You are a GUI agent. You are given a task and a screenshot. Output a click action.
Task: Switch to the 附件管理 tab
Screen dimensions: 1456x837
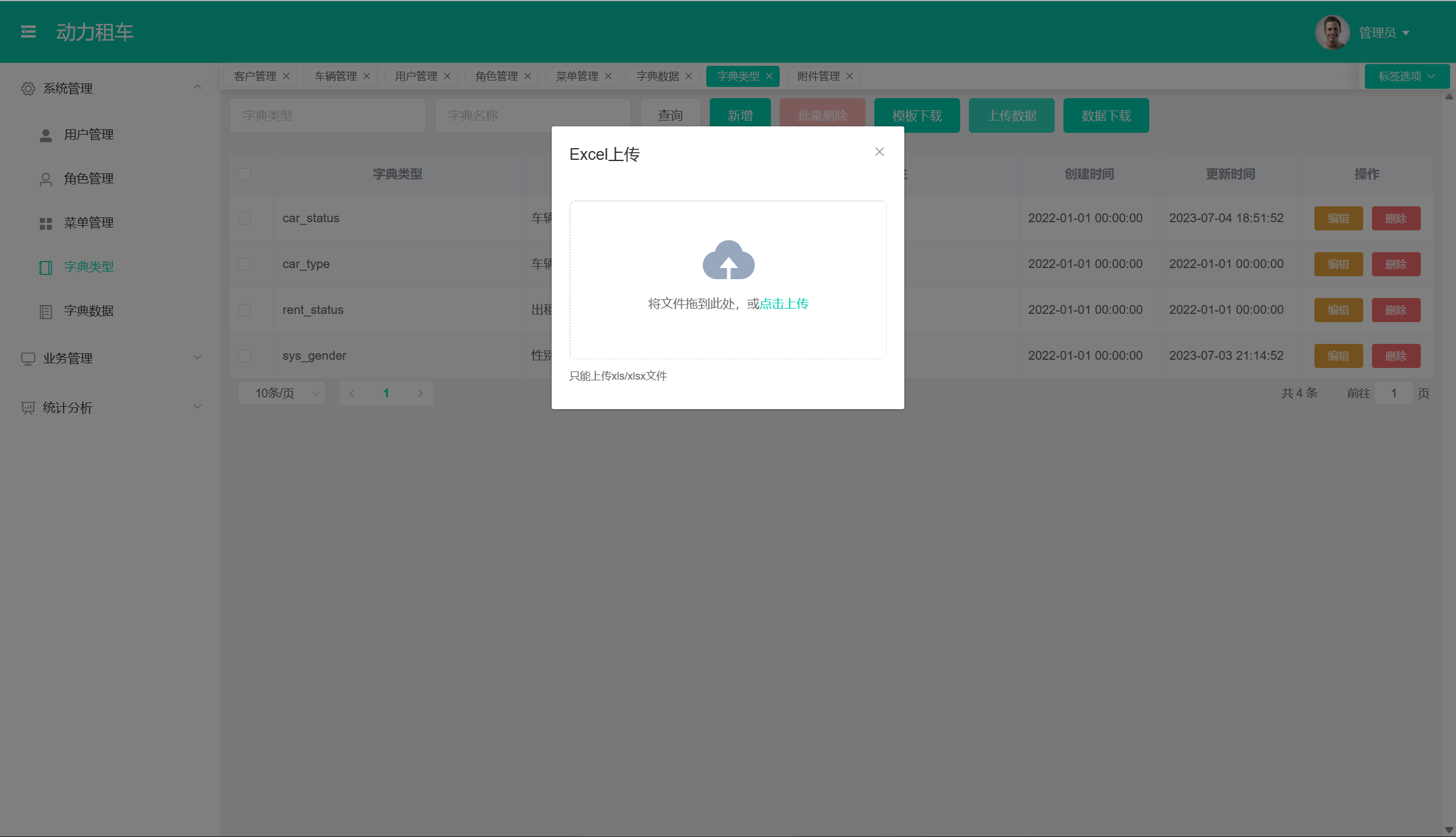pos(818,76)
